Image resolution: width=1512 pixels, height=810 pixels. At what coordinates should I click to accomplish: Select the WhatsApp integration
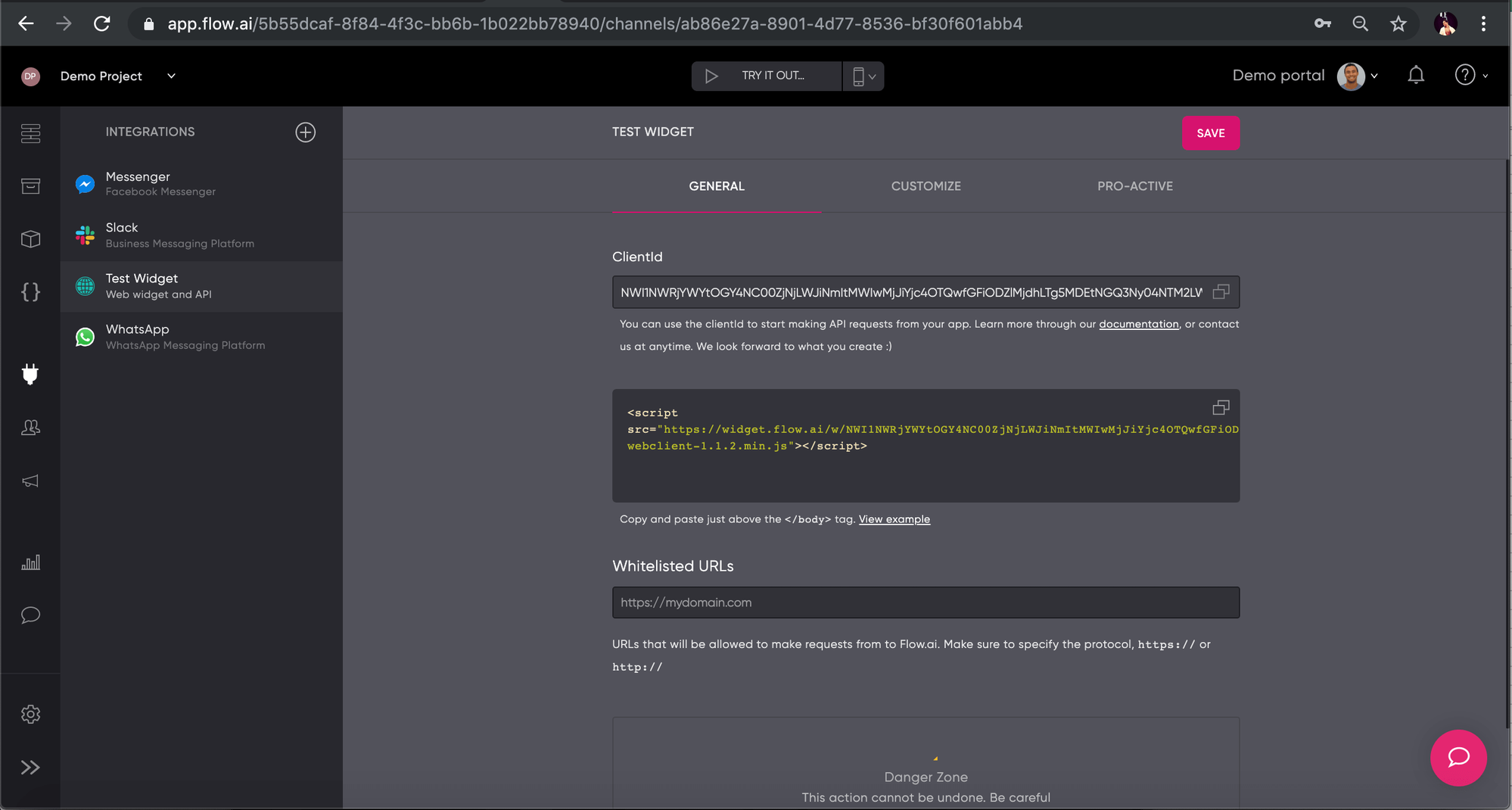201,337
